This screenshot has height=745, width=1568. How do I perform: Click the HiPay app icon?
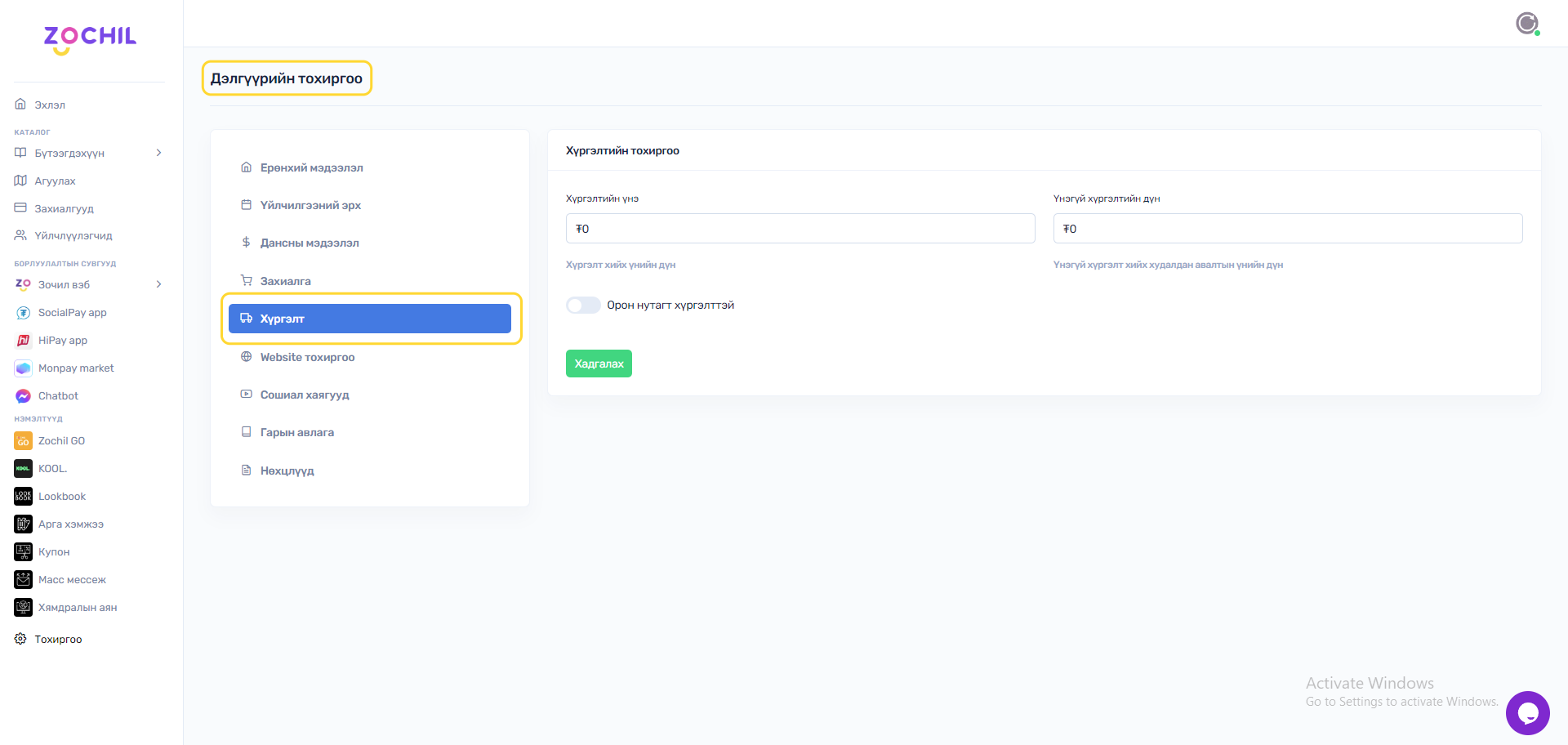[x=23, y=341]
